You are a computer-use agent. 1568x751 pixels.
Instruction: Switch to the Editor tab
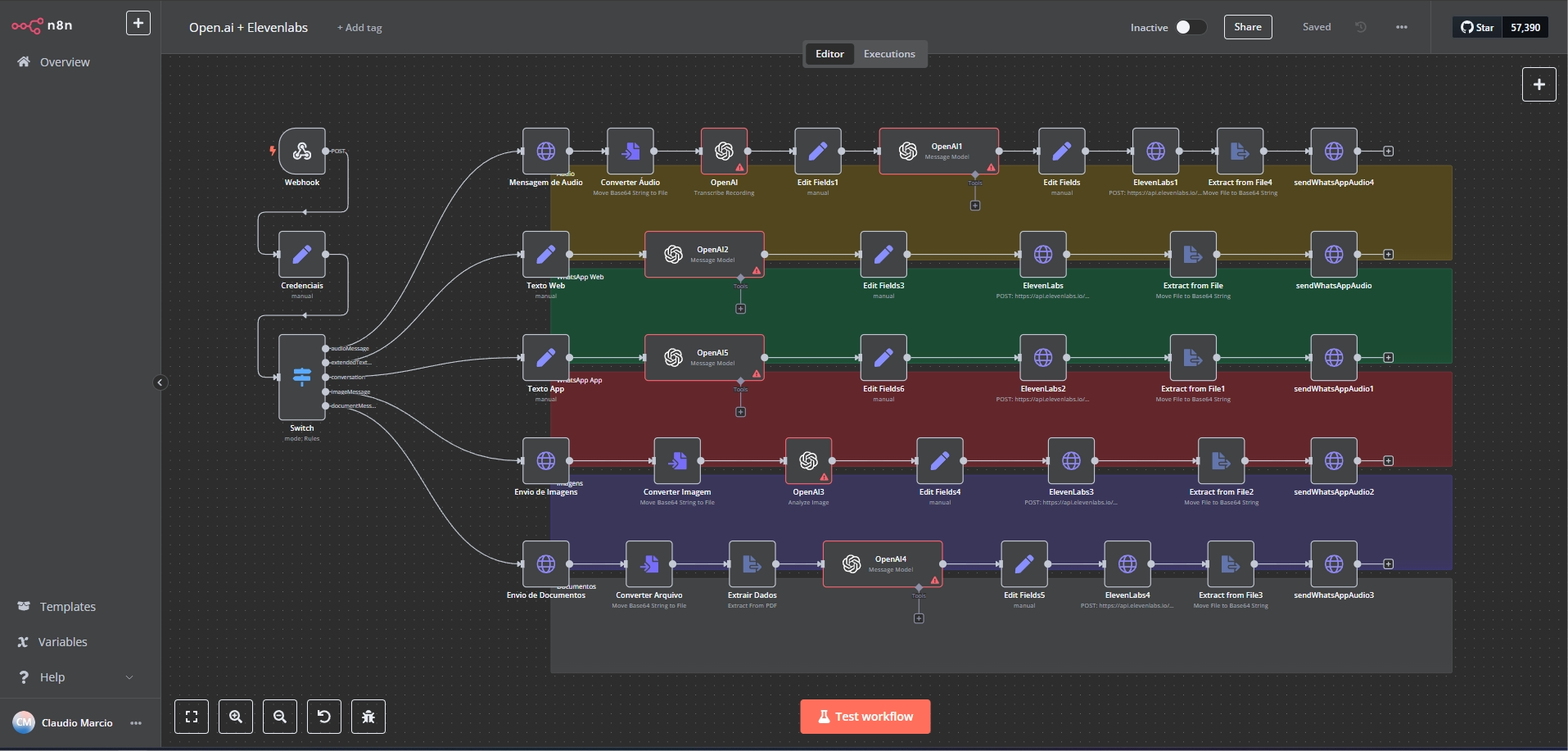pos(829,54)
